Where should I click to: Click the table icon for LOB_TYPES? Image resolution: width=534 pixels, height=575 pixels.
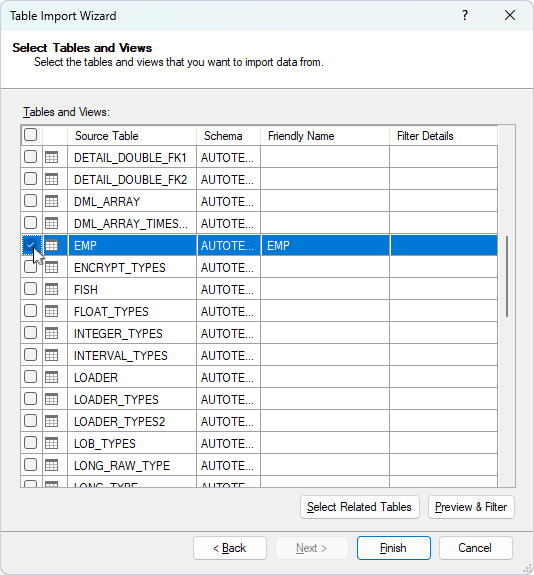click(51, 443)
